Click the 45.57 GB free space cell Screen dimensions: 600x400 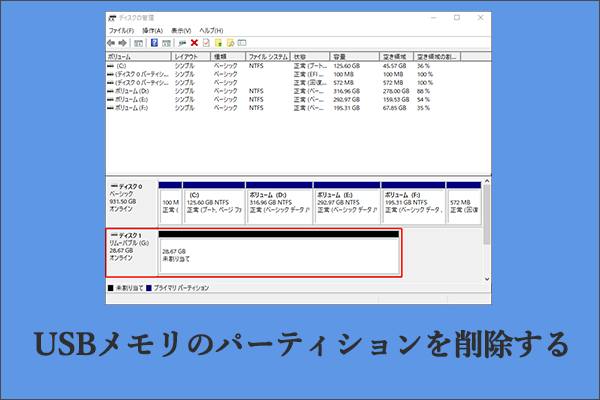coord(395,66)
